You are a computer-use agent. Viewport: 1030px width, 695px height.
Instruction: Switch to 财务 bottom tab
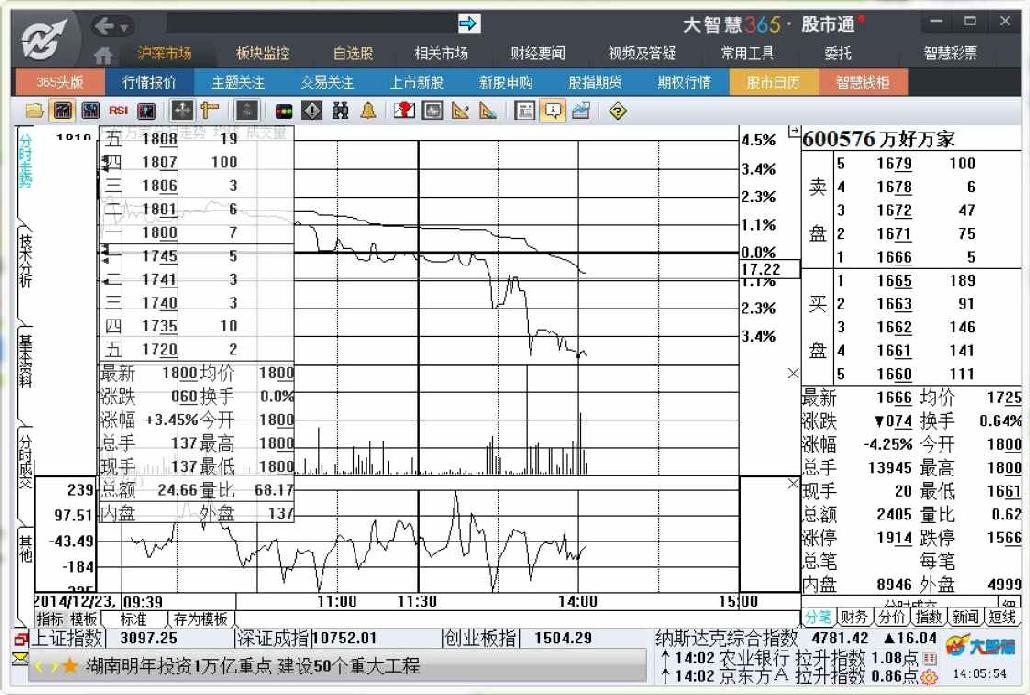[x=854, y=617]
